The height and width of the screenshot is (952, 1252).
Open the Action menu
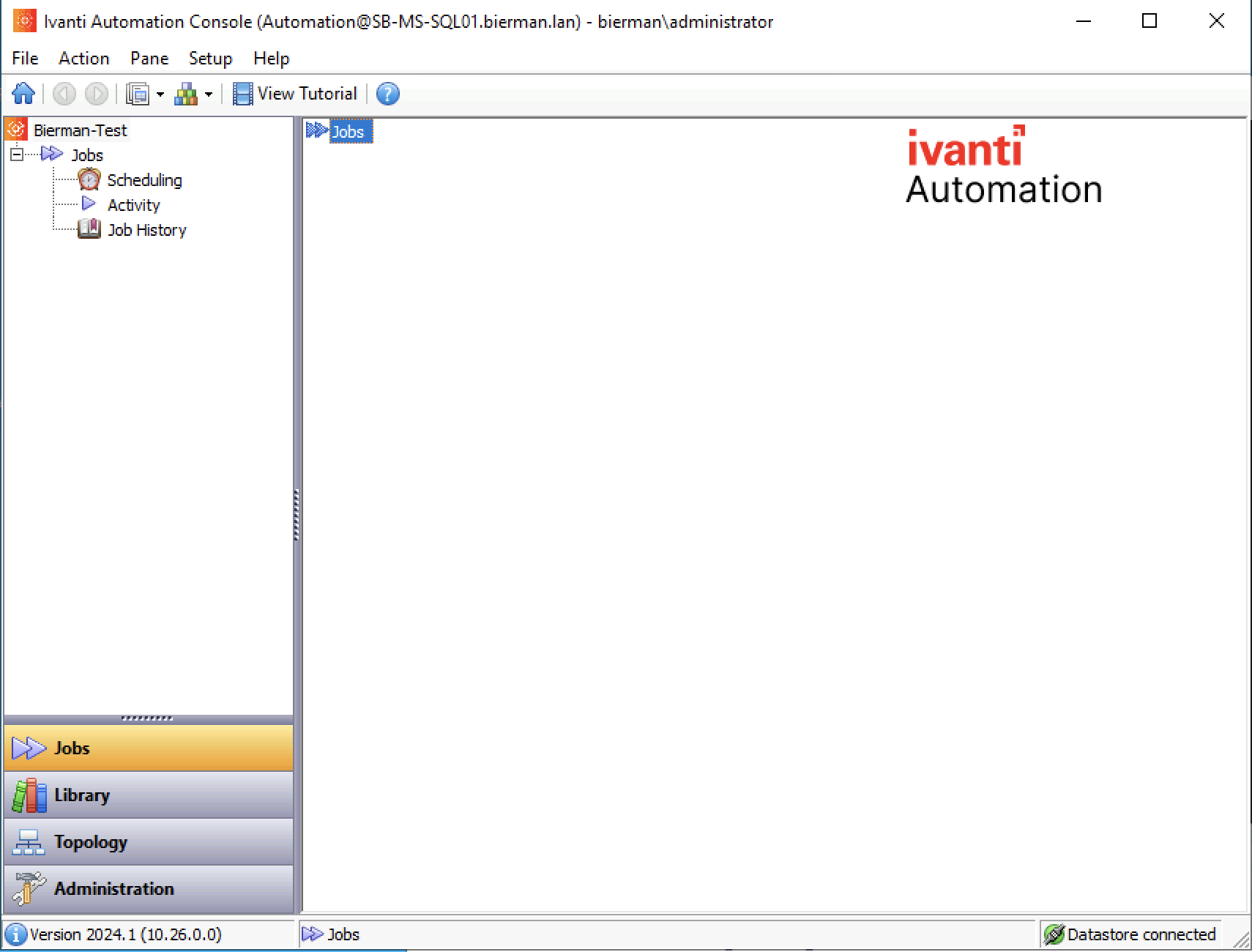84,59
